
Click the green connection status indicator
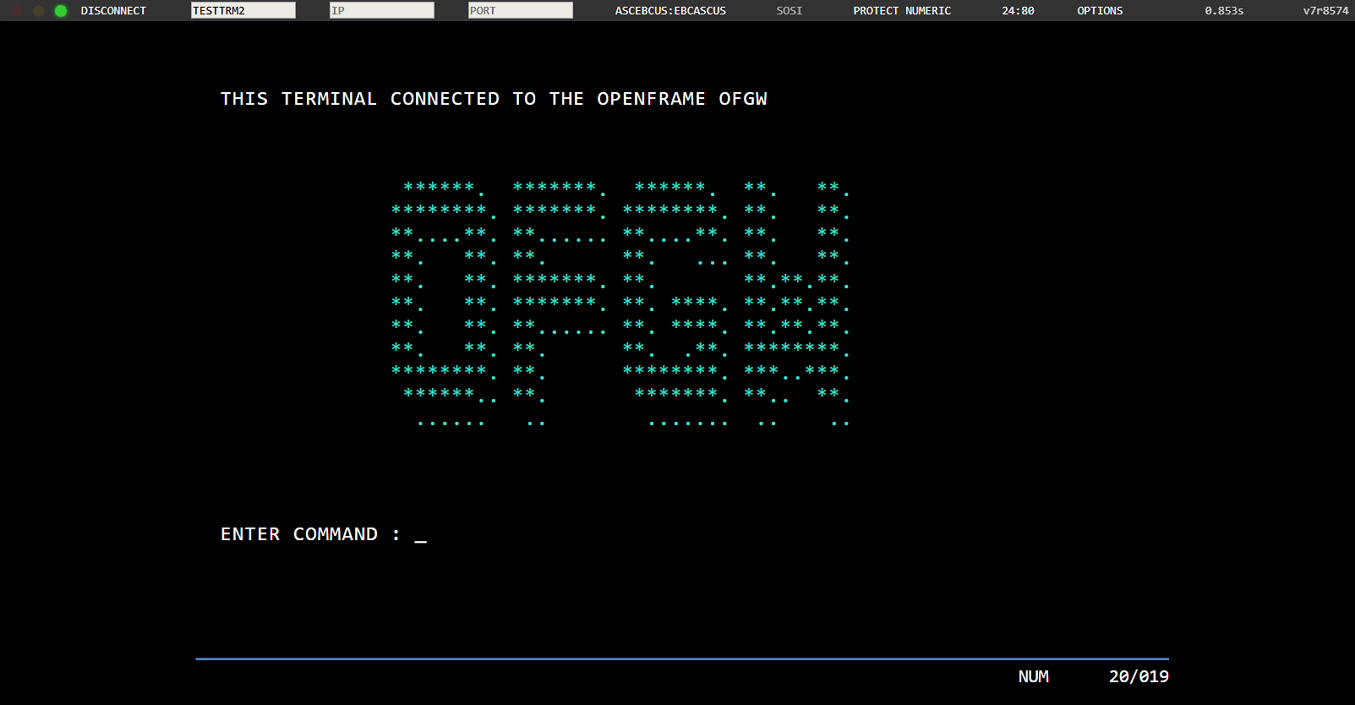point(61,11)
